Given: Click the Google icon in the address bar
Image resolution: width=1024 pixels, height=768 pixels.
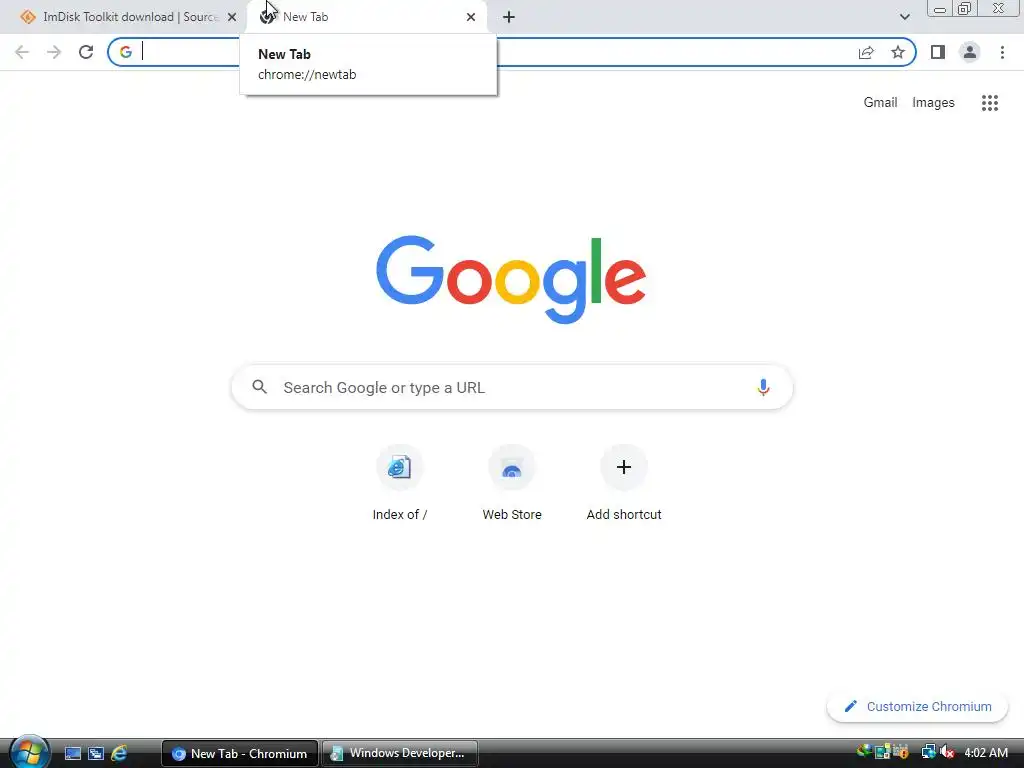Looking at the screenshot, I should click(x=126, y=52).
